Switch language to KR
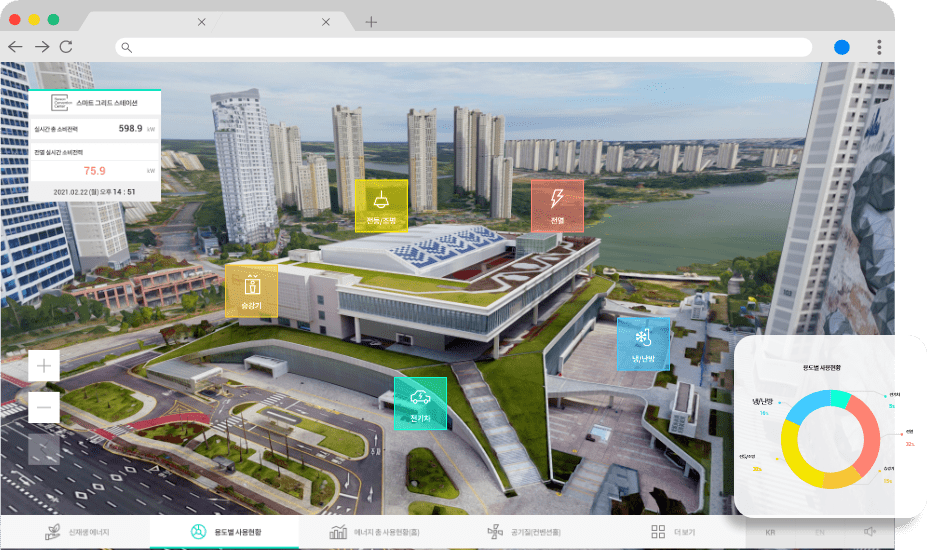This screenshot has height=550, width=929. tap(770, 532)
